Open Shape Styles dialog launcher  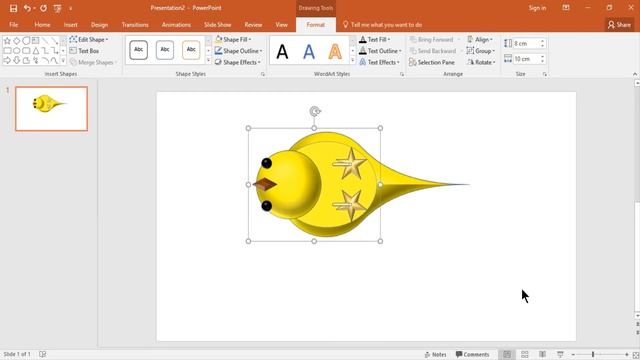coord(263,74)
